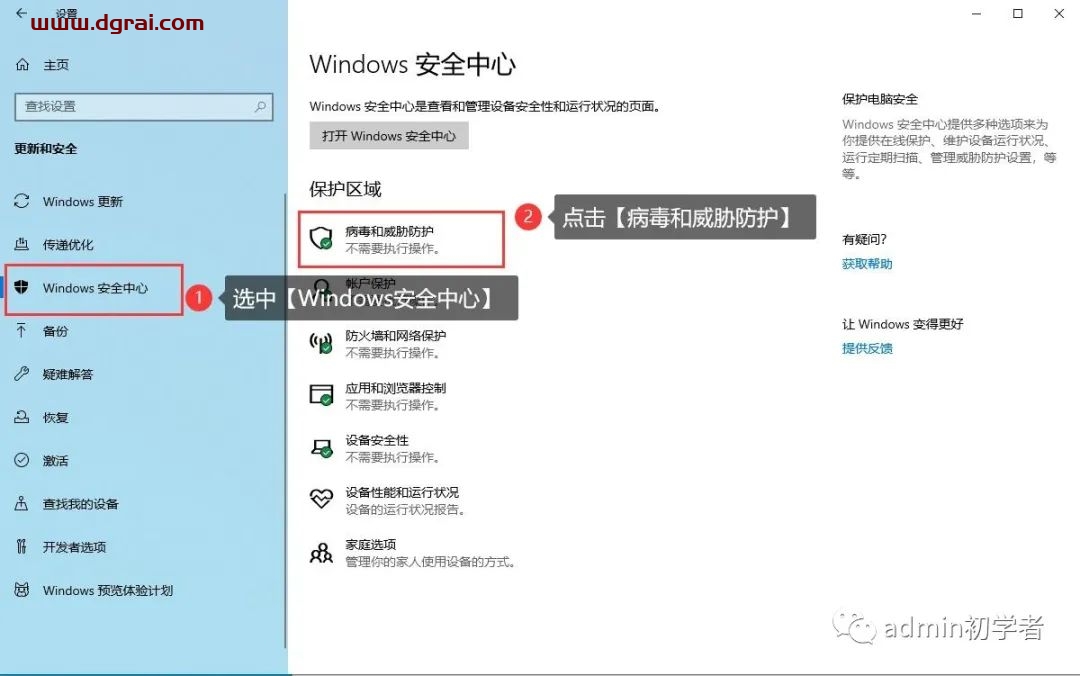
Task: Click the Windows 预览体验计划 cat icon
Action: [x=21, y=590]
